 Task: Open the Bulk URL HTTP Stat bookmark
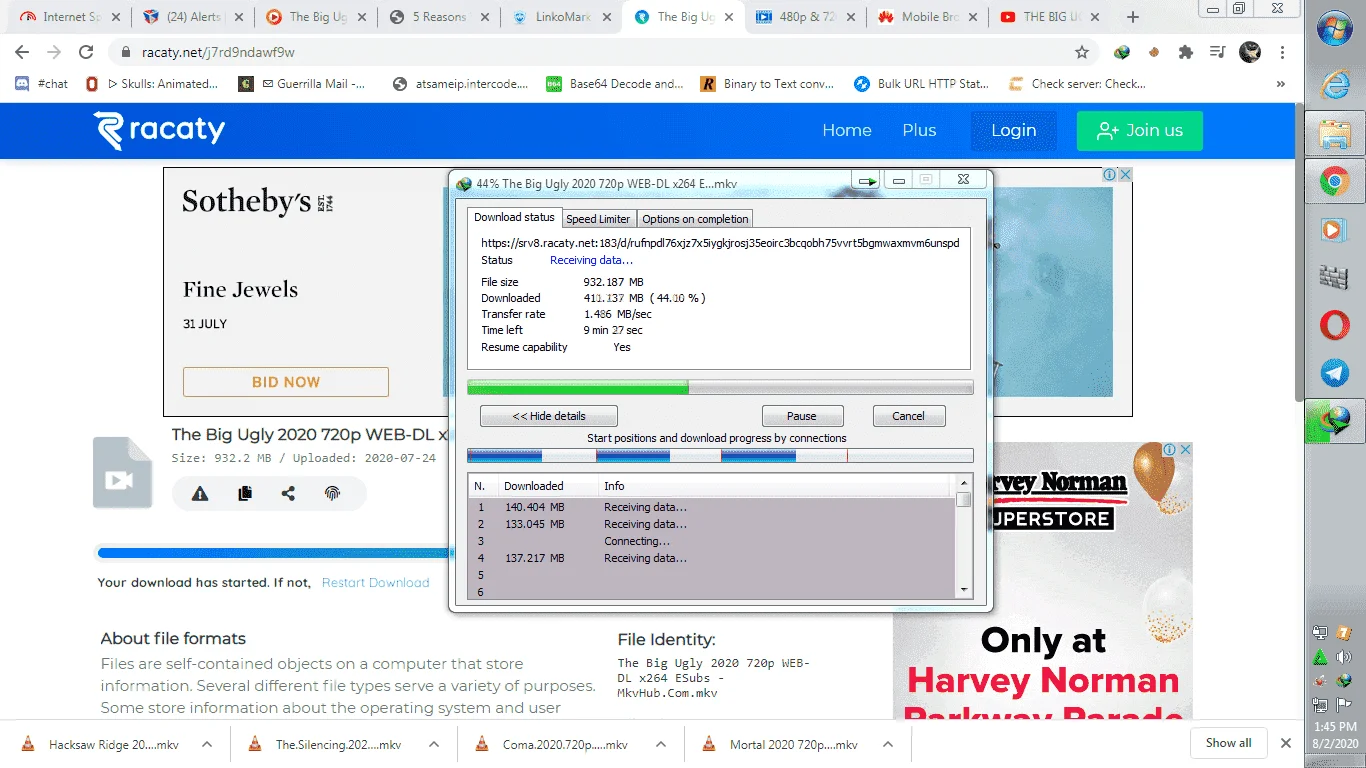pyautogui.click(x=921, y=84)
